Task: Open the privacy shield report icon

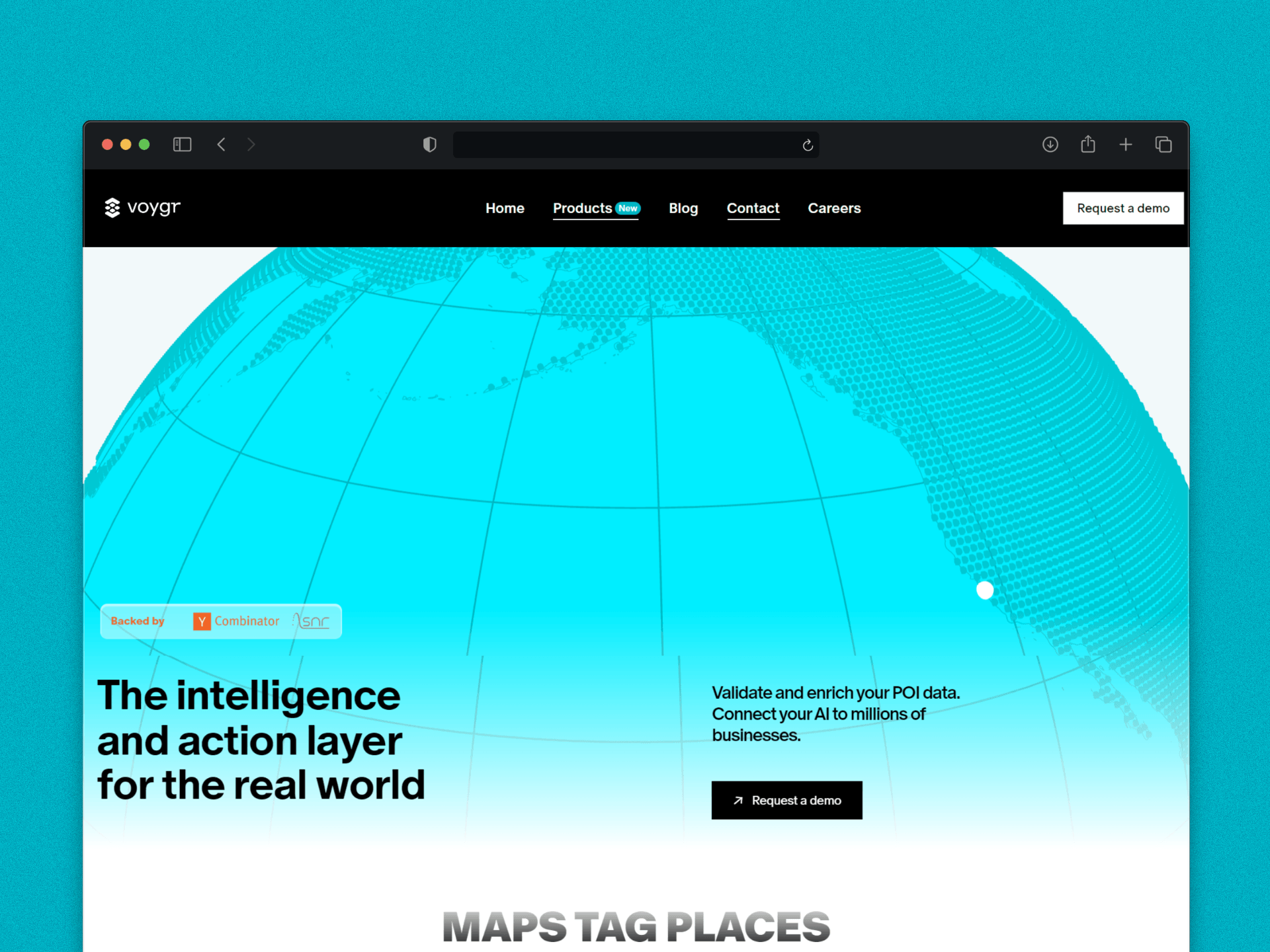Action: coord(430,144)
